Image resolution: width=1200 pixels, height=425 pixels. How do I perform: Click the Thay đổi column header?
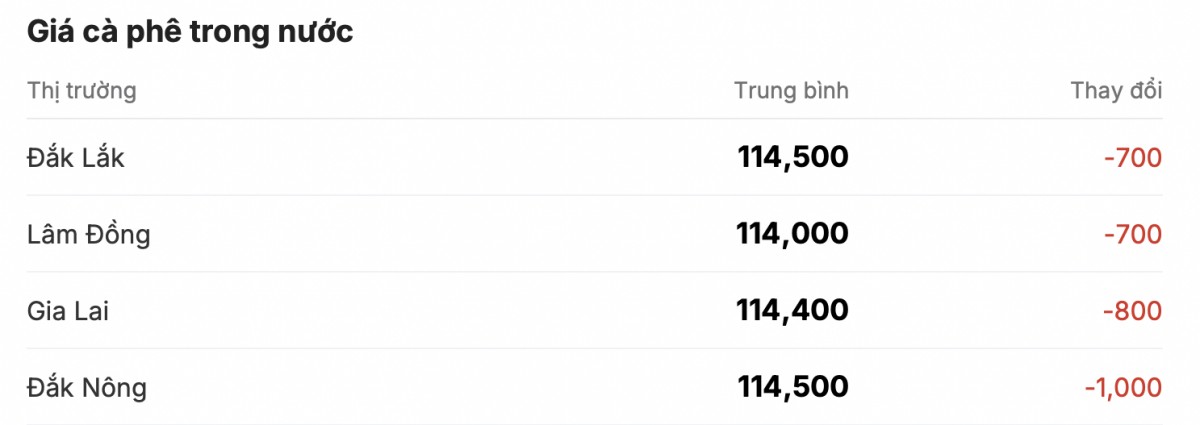tap(1116, 91)
